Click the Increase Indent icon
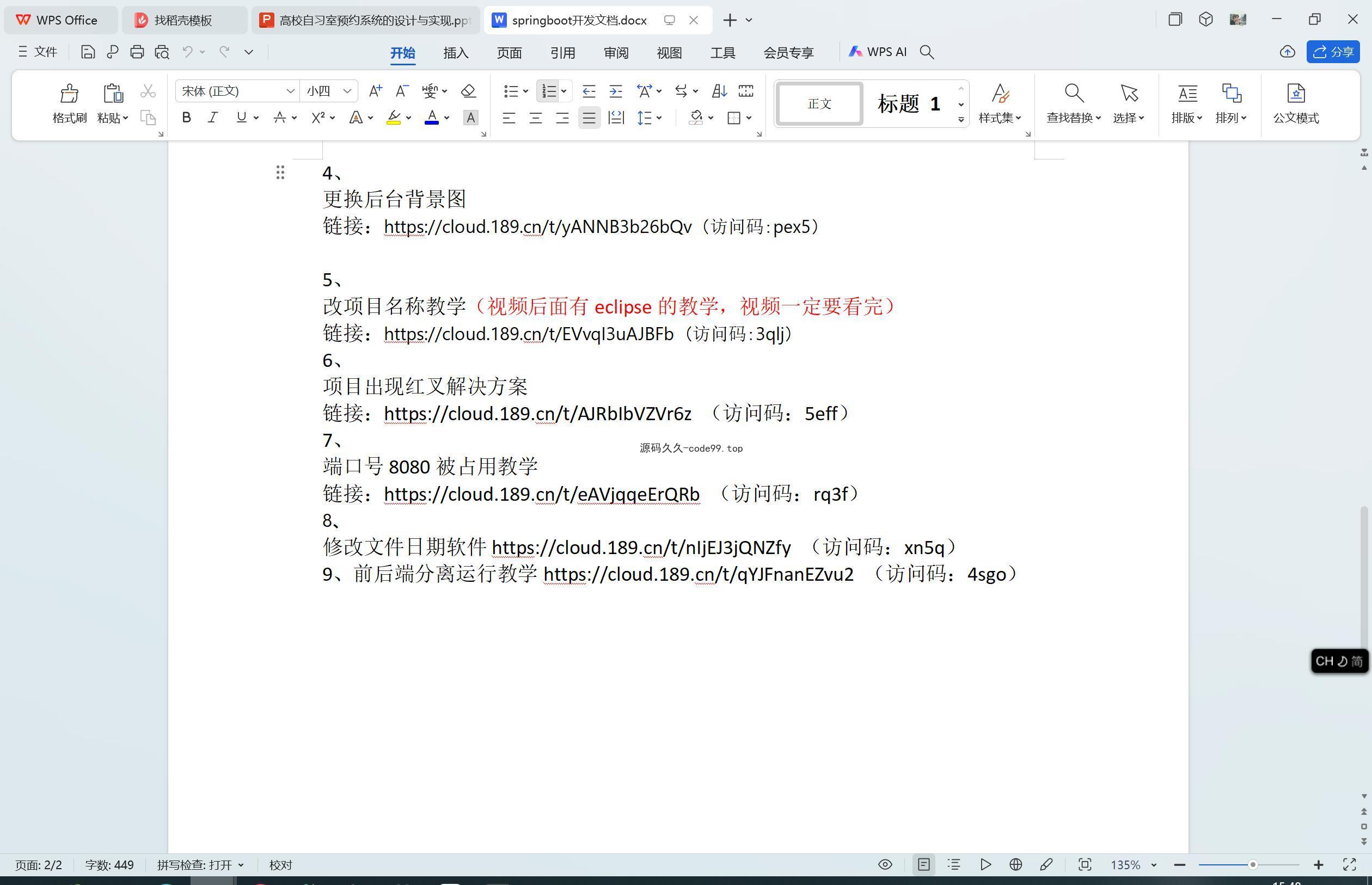Image resolution: width=1372 pixels, height=885 pixels. (x=616, y=91)
